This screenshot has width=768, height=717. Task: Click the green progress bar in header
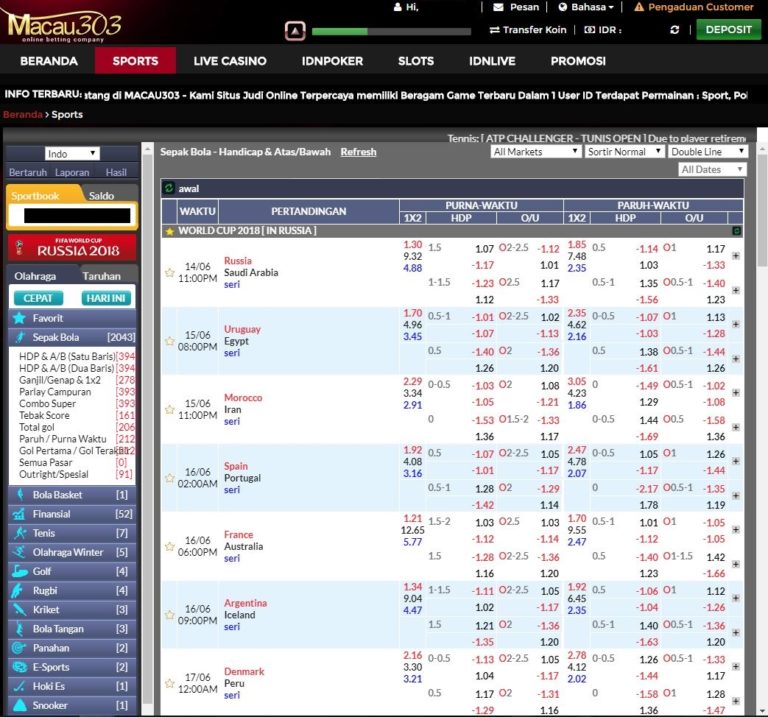(391, 31)
